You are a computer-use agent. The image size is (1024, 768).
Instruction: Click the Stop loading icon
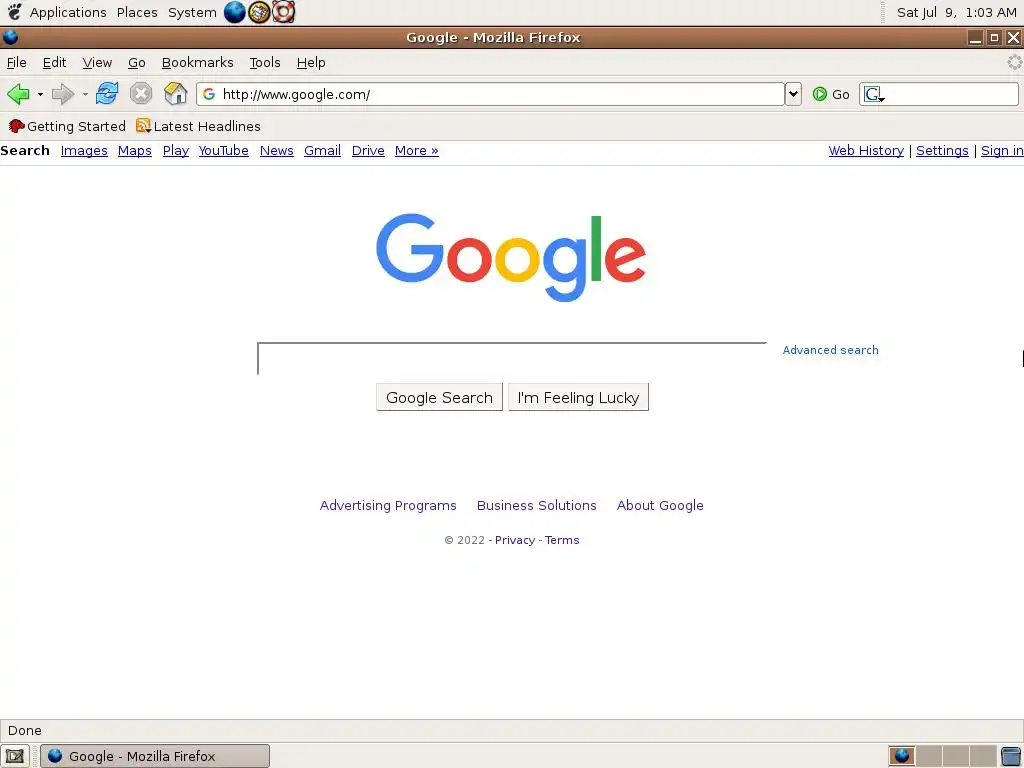[140, 93]
